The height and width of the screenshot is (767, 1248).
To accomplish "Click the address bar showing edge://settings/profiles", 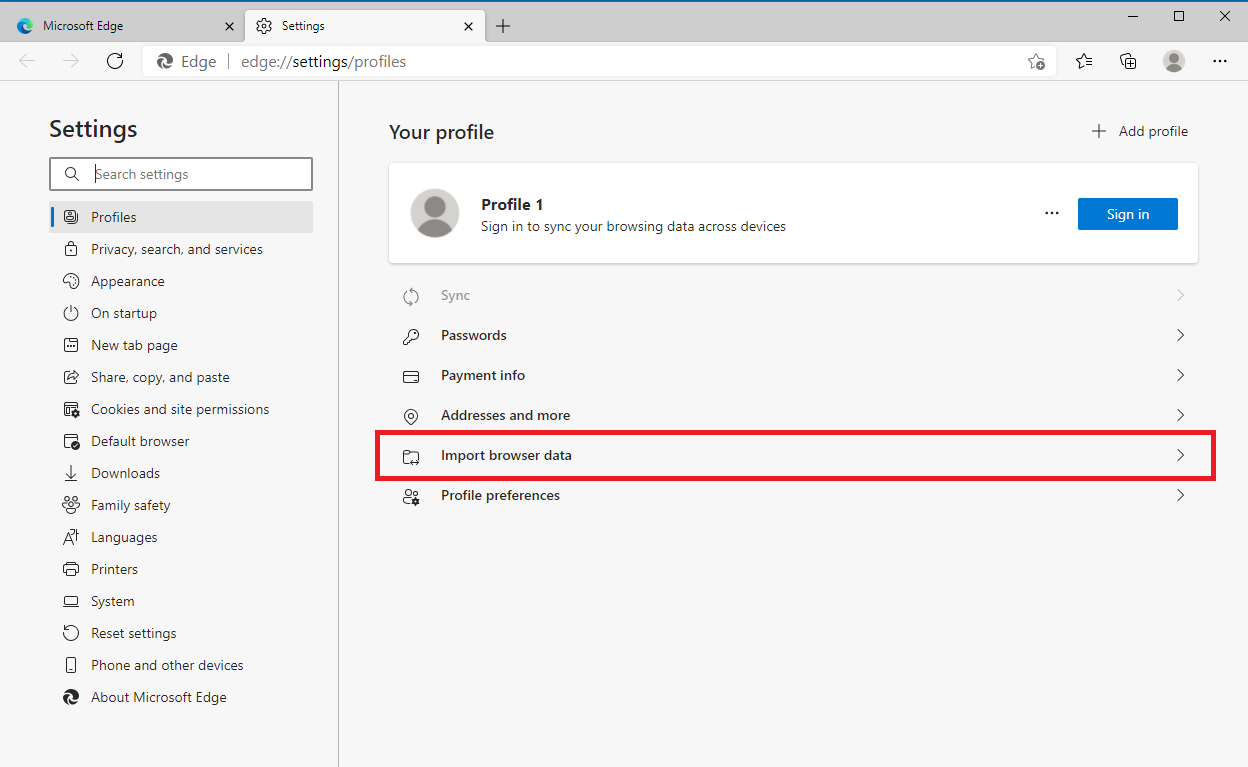I will (599, 61).
